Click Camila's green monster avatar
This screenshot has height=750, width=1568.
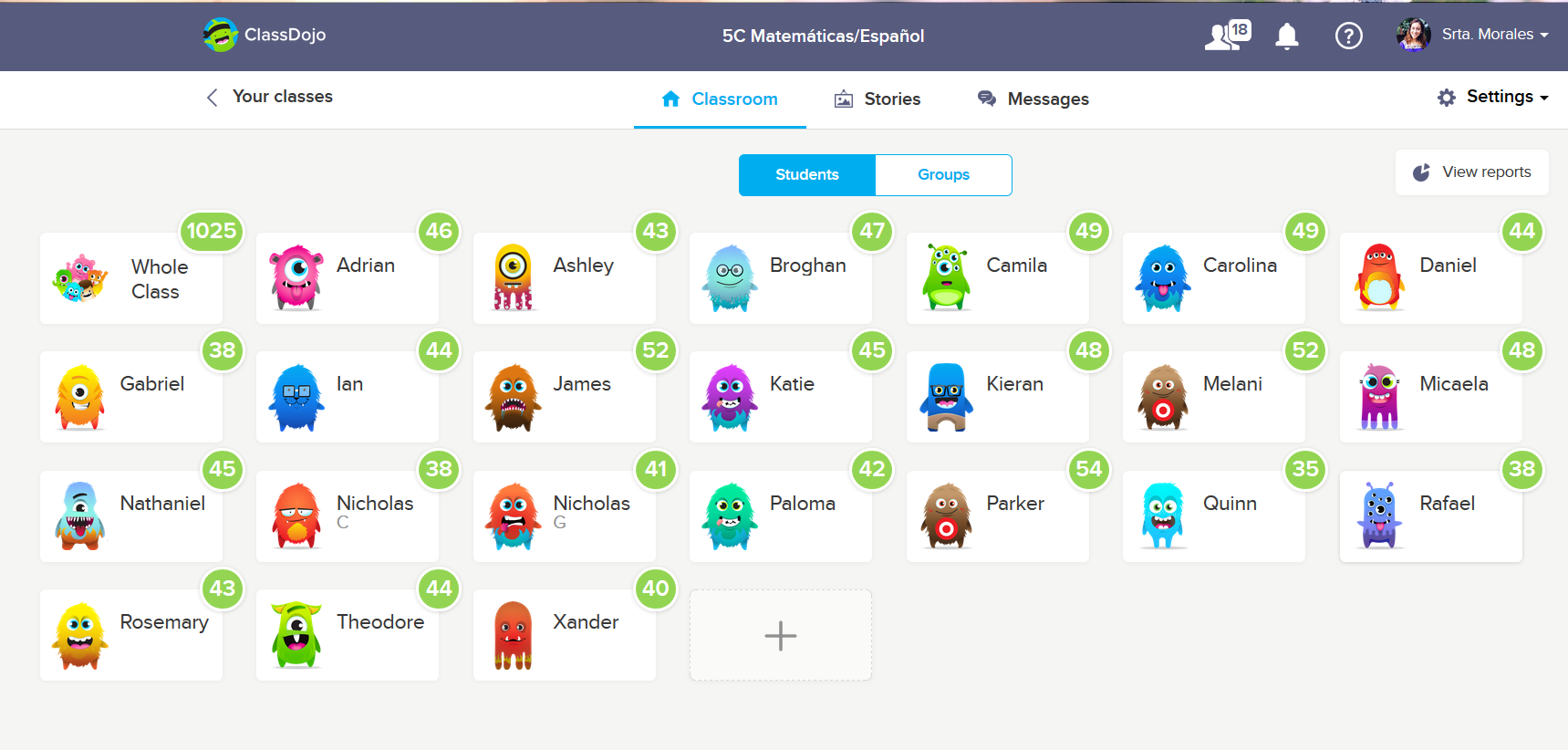tap(947, 277)
